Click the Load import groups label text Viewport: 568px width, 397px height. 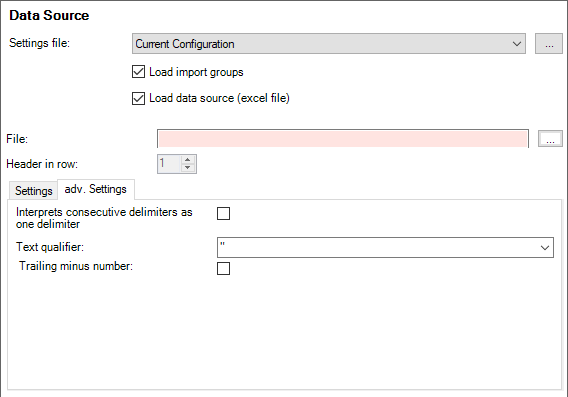tap(196, 72)
